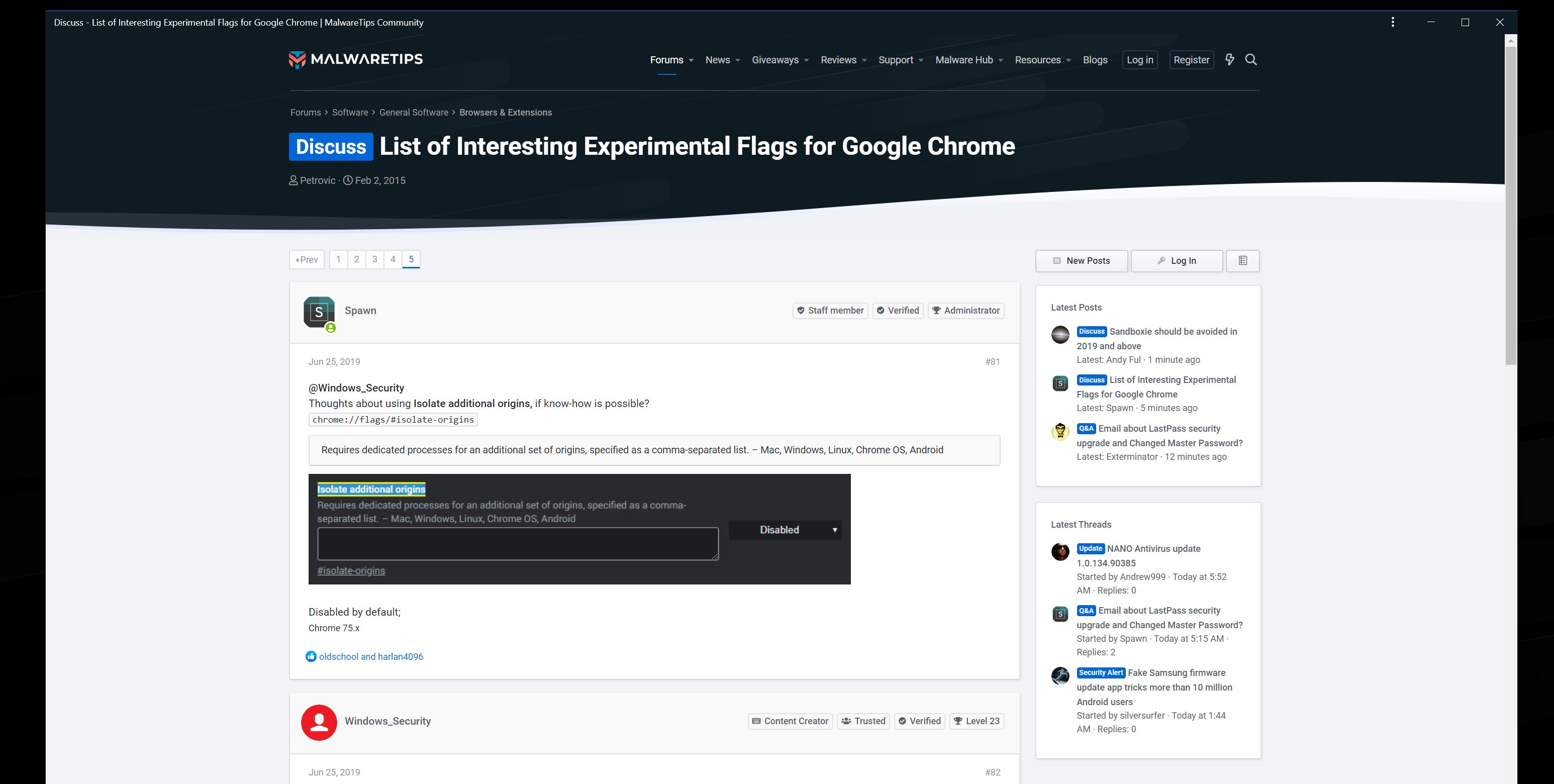Open the Disabled flag dropdown

coord(785,530)
